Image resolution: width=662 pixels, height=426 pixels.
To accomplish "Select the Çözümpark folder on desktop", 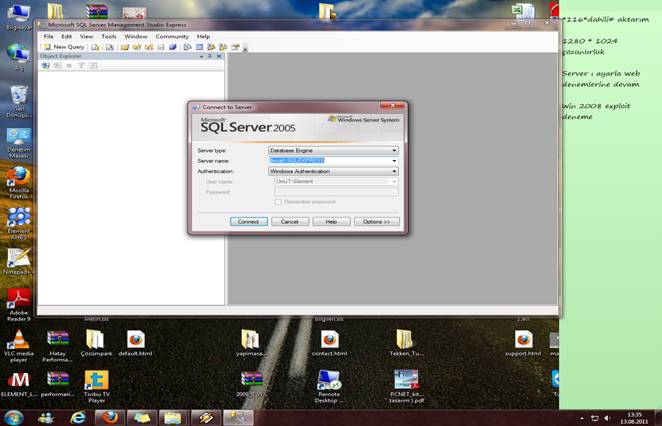I will point(96,343).
